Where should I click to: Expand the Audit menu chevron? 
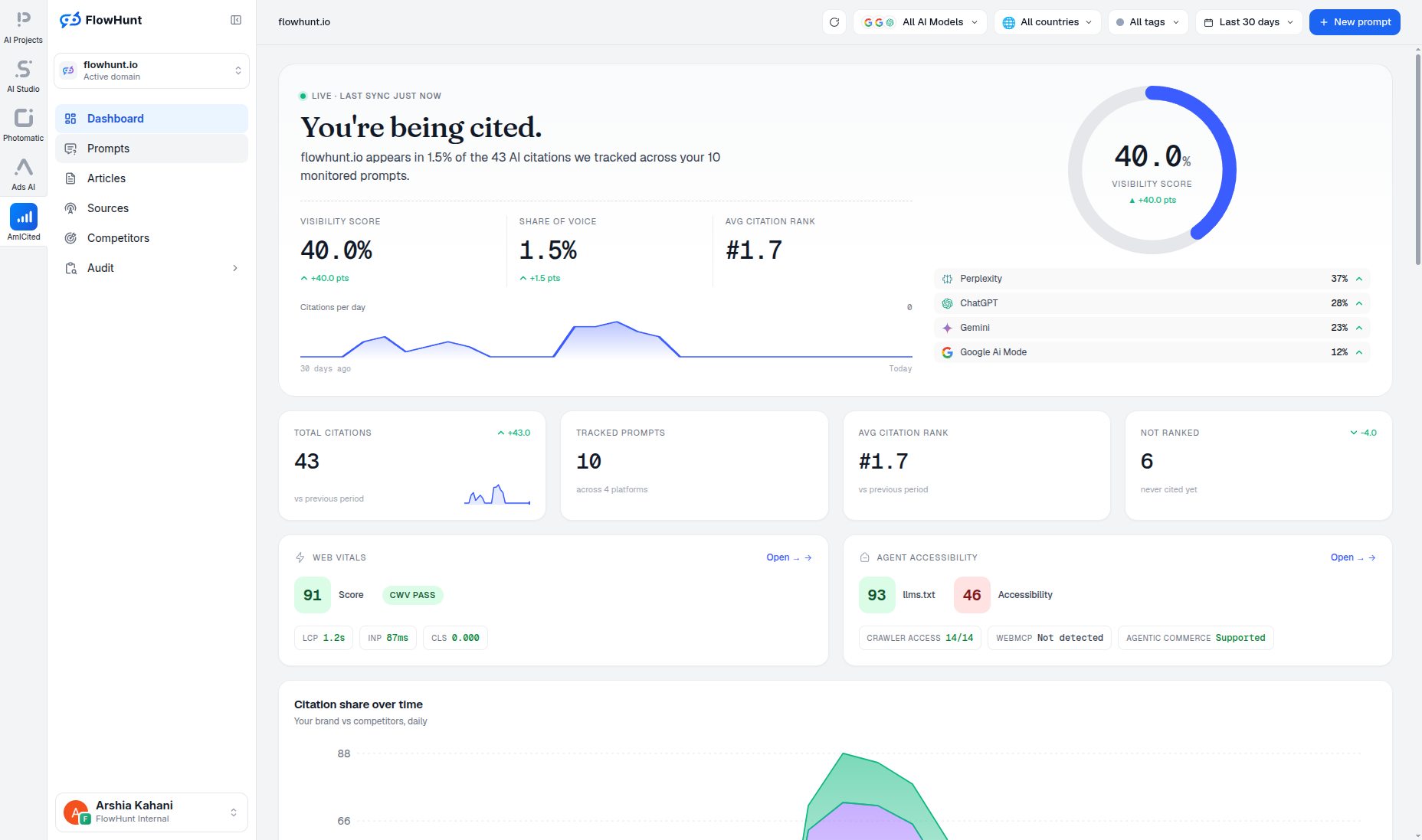click(235, 268)
